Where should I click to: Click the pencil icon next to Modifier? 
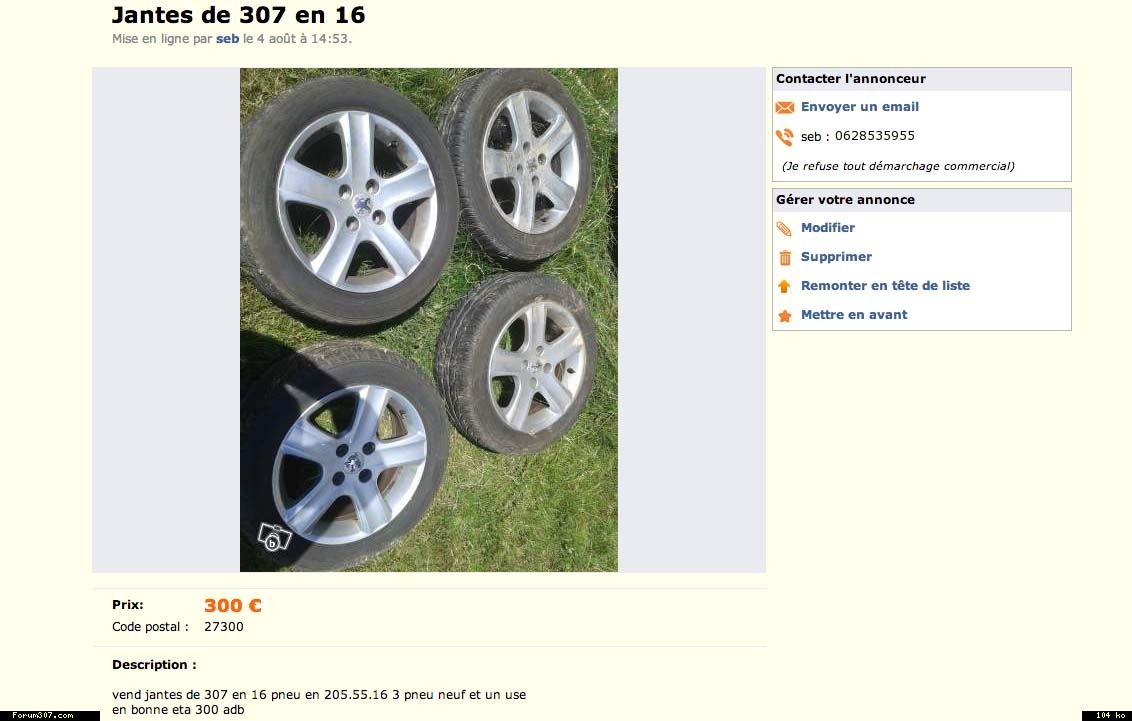[784, 229]
